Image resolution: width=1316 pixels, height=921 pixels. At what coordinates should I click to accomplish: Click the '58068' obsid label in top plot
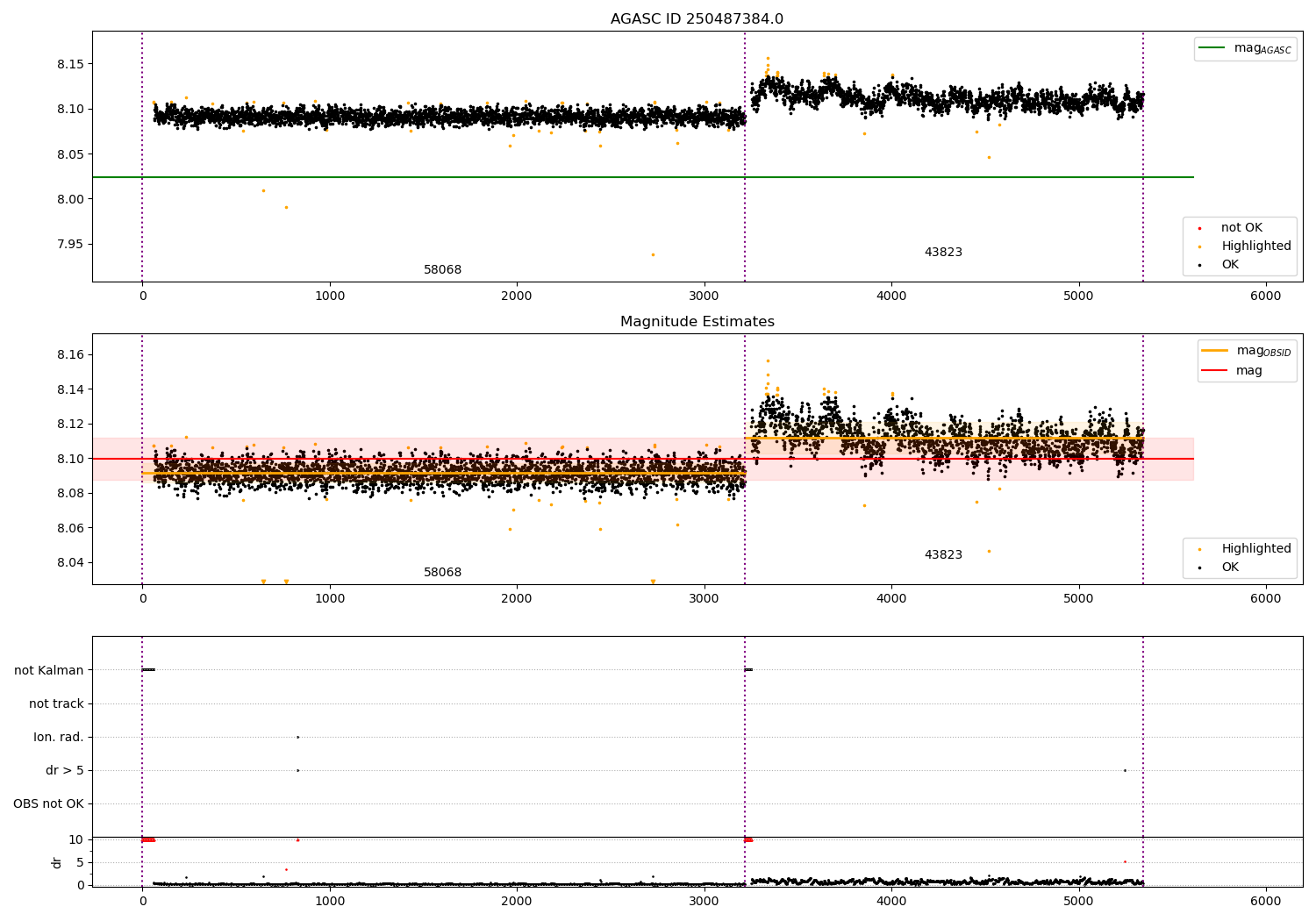[442, 270]
